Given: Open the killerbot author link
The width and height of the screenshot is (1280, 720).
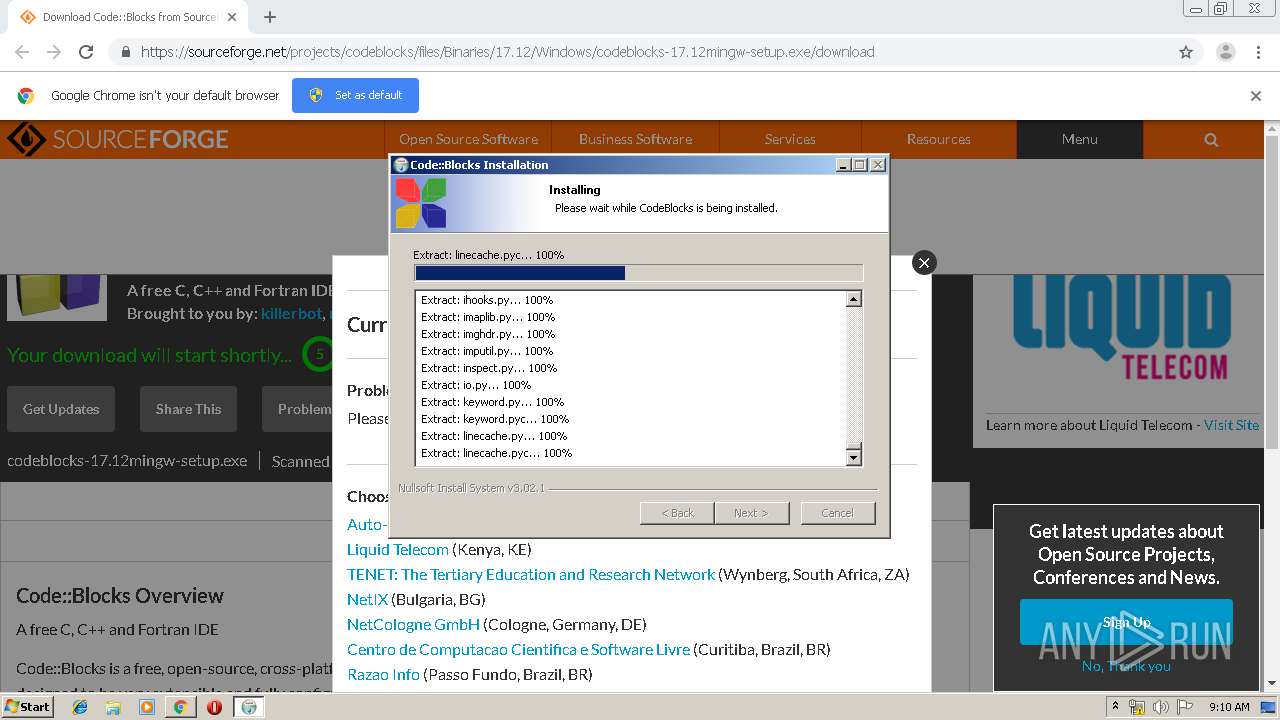Looking at the screenshot, I should tap(291, 314).
